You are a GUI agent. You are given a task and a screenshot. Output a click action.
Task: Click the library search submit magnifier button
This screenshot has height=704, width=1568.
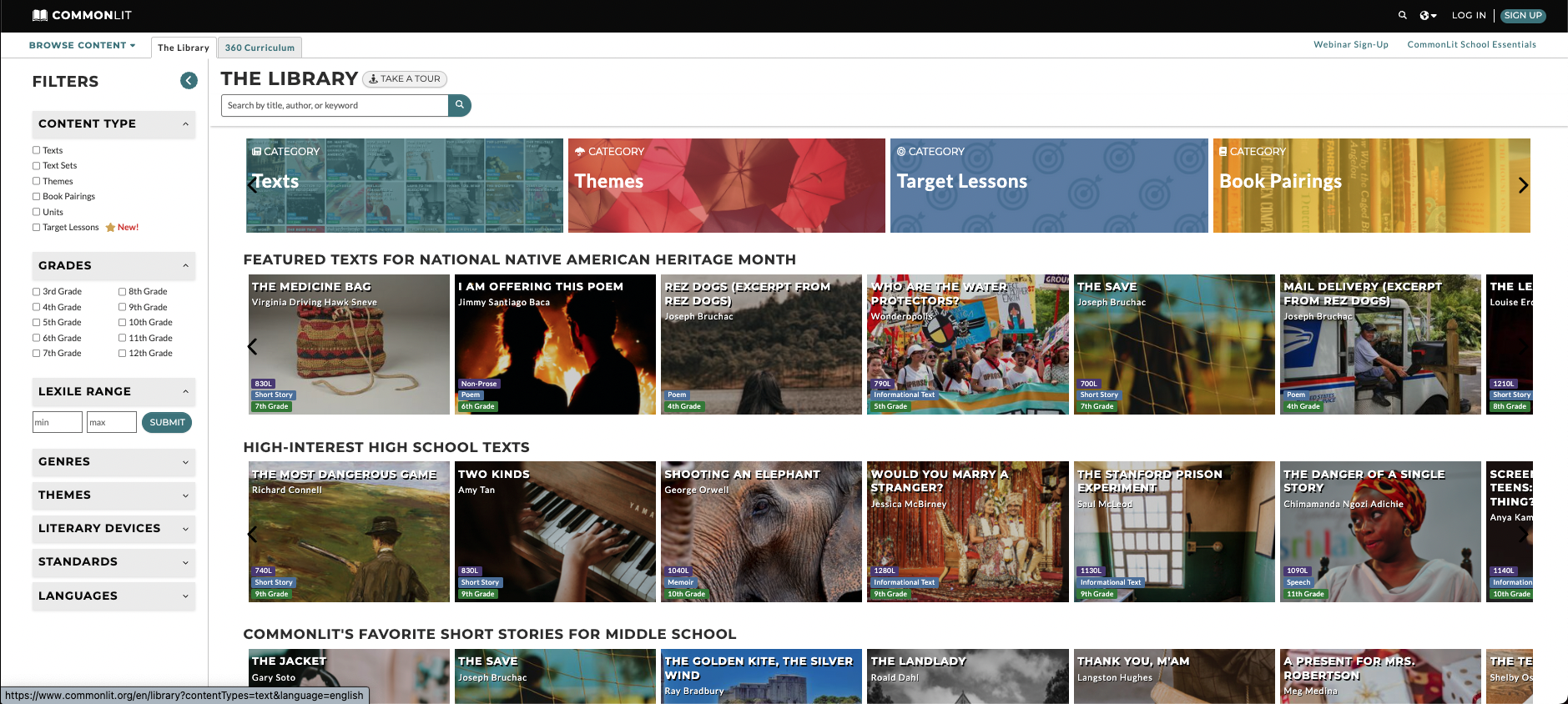pos(460,105)
